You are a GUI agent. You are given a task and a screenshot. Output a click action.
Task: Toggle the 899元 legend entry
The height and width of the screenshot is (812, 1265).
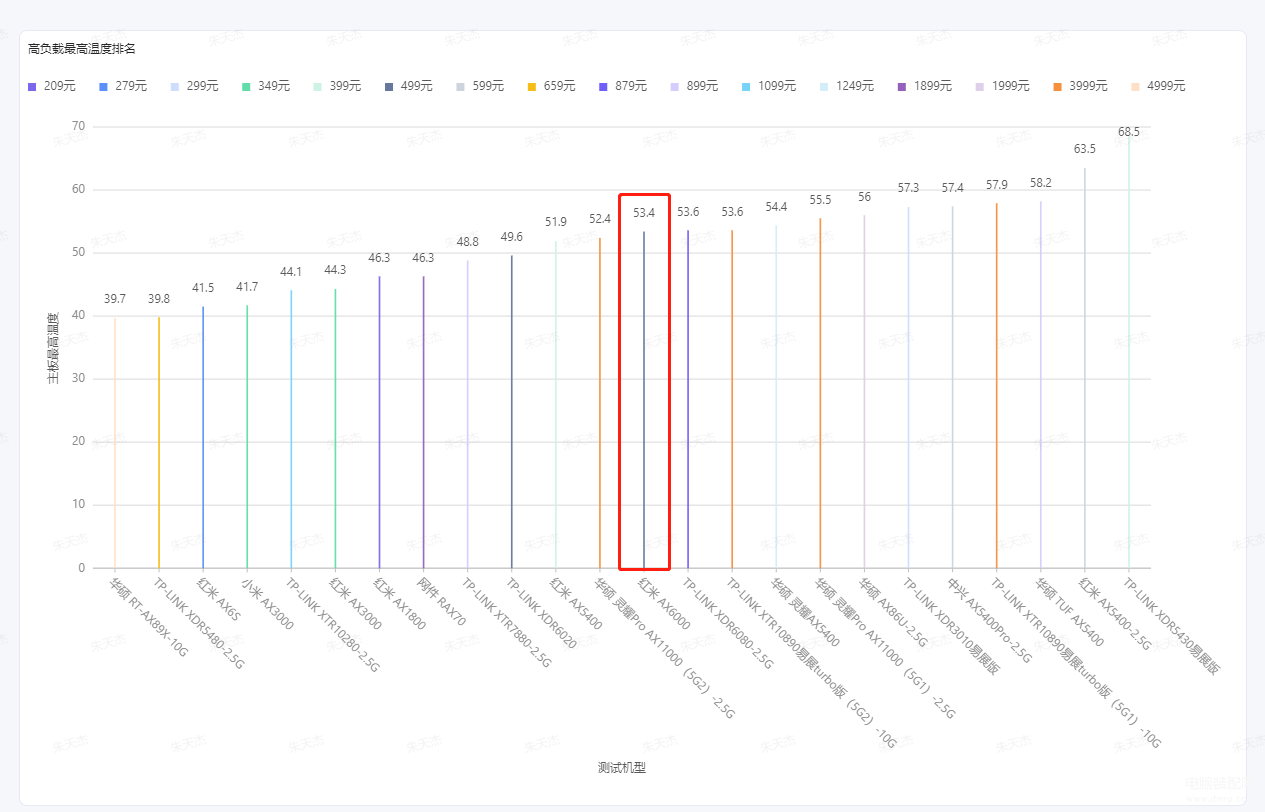(694, 86)
